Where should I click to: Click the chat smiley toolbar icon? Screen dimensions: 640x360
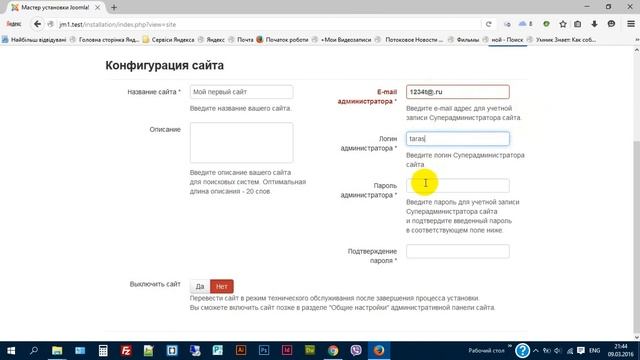611,24
